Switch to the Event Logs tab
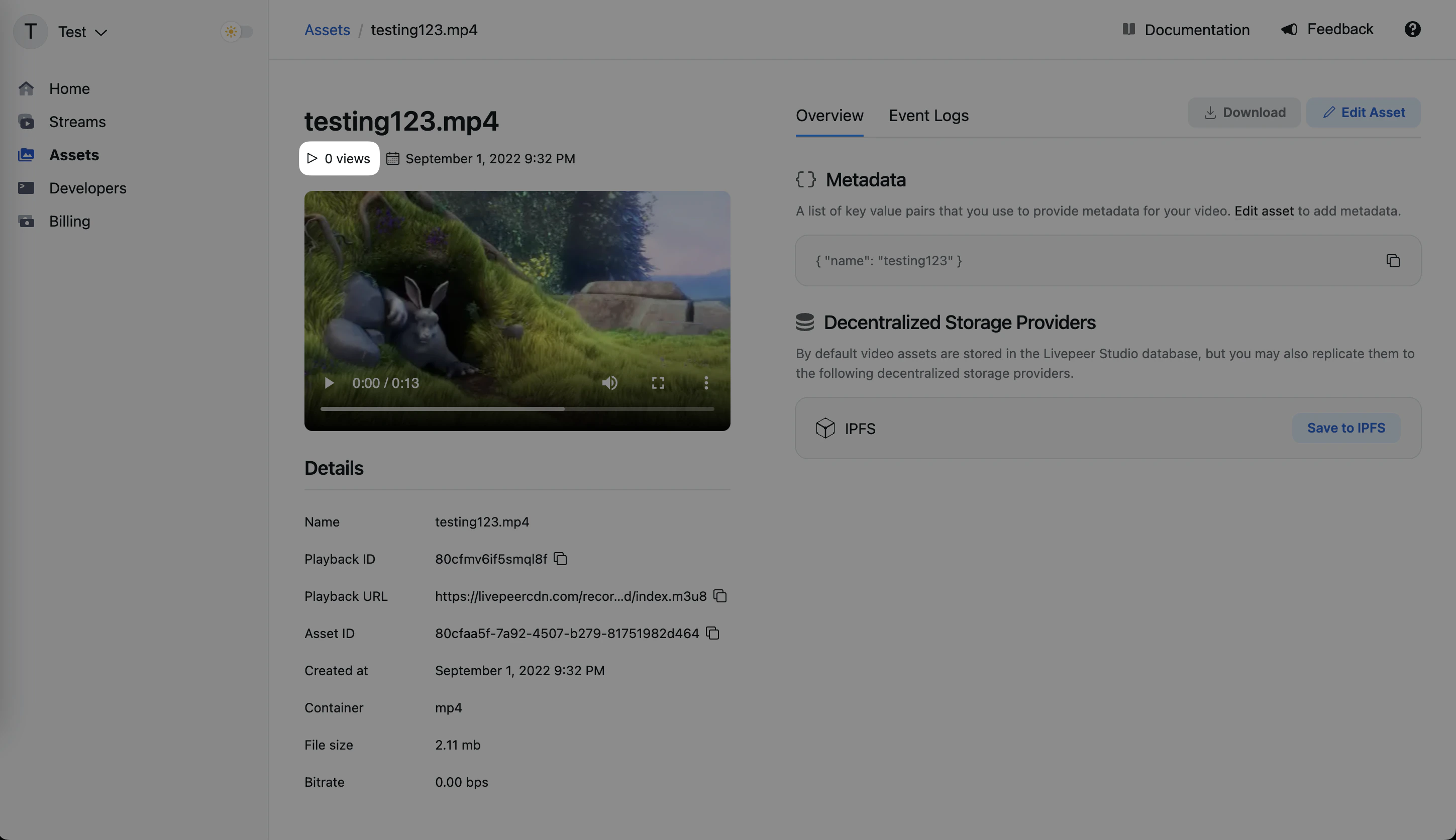 click(x=928, y=116)
